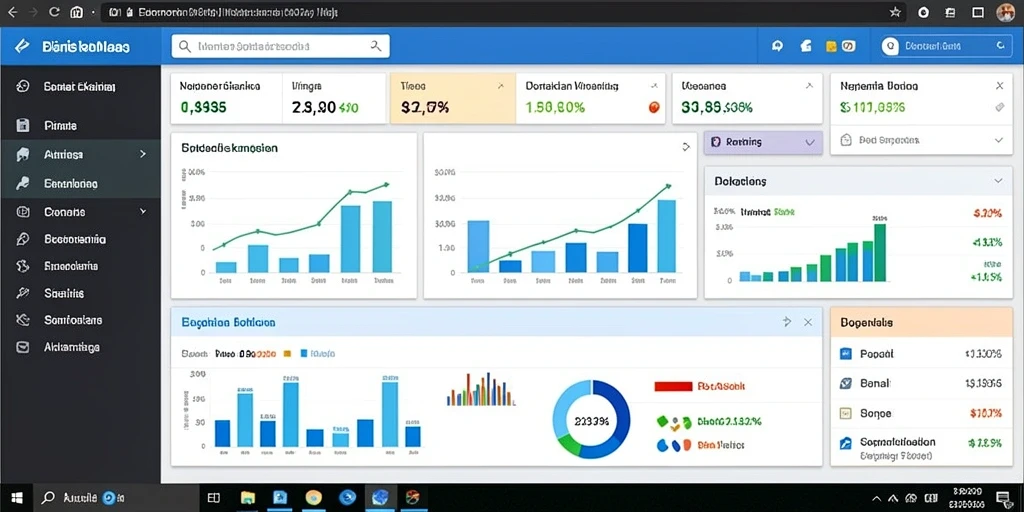Click the search field in the blue header
The width and height of the screenshot is (1024, 512).
[x=280, y=46]
